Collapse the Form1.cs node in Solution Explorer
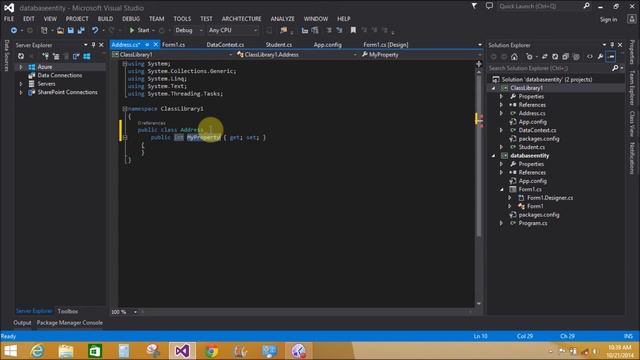Image resolution: width=640 pixels, height=360 pixels. tap(502, 189)
